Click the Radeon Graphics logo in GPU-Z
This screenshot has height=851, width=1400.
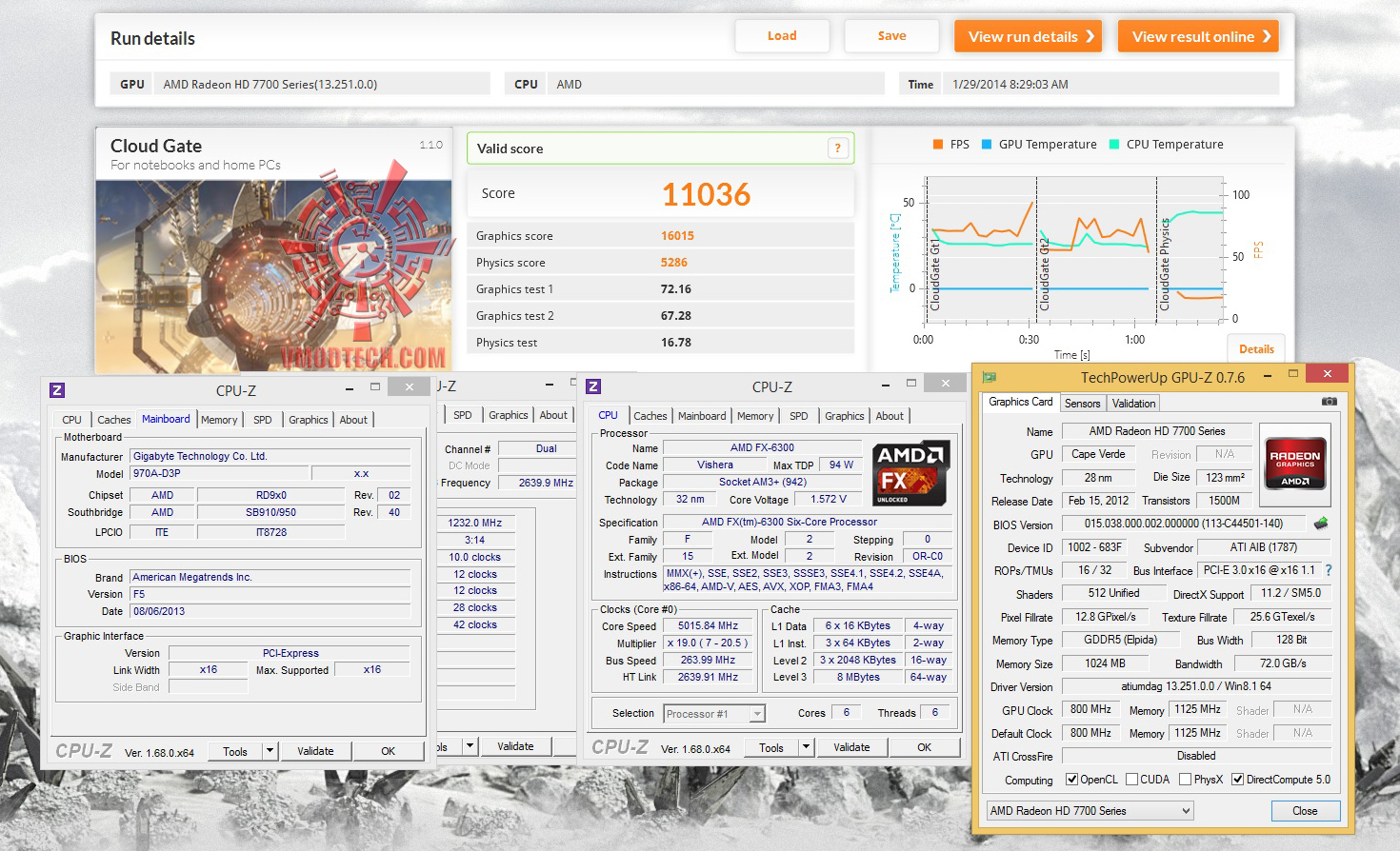(x=1295, y=463)
